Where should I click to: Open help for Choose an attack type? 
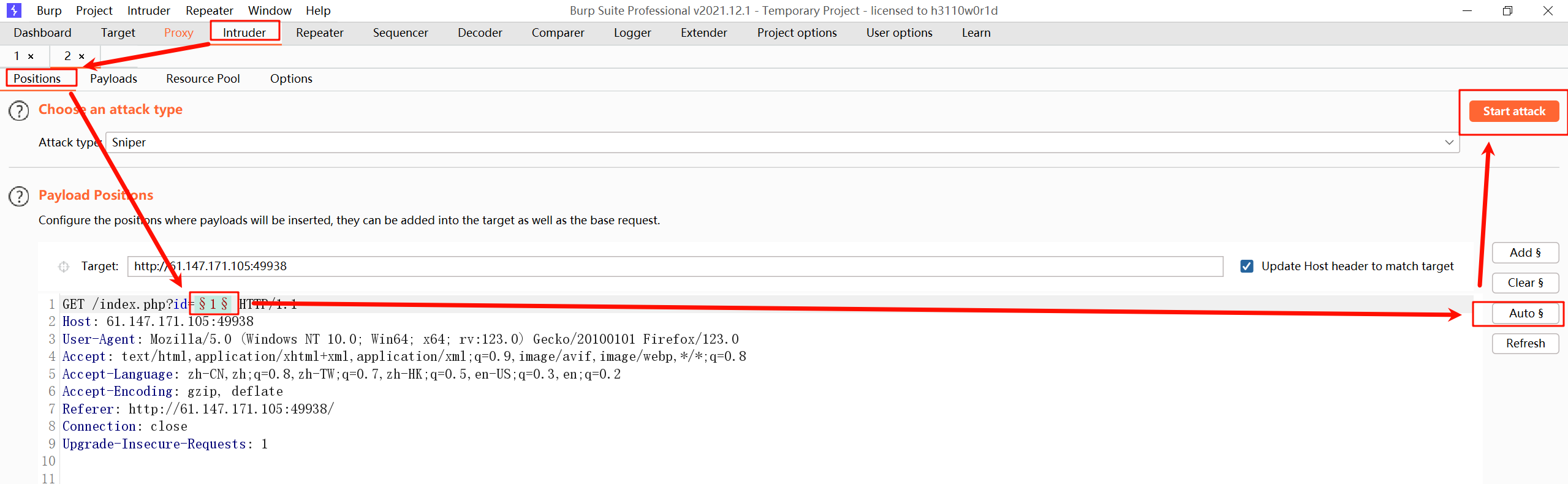pyautogui.click(x=19, y=111)
